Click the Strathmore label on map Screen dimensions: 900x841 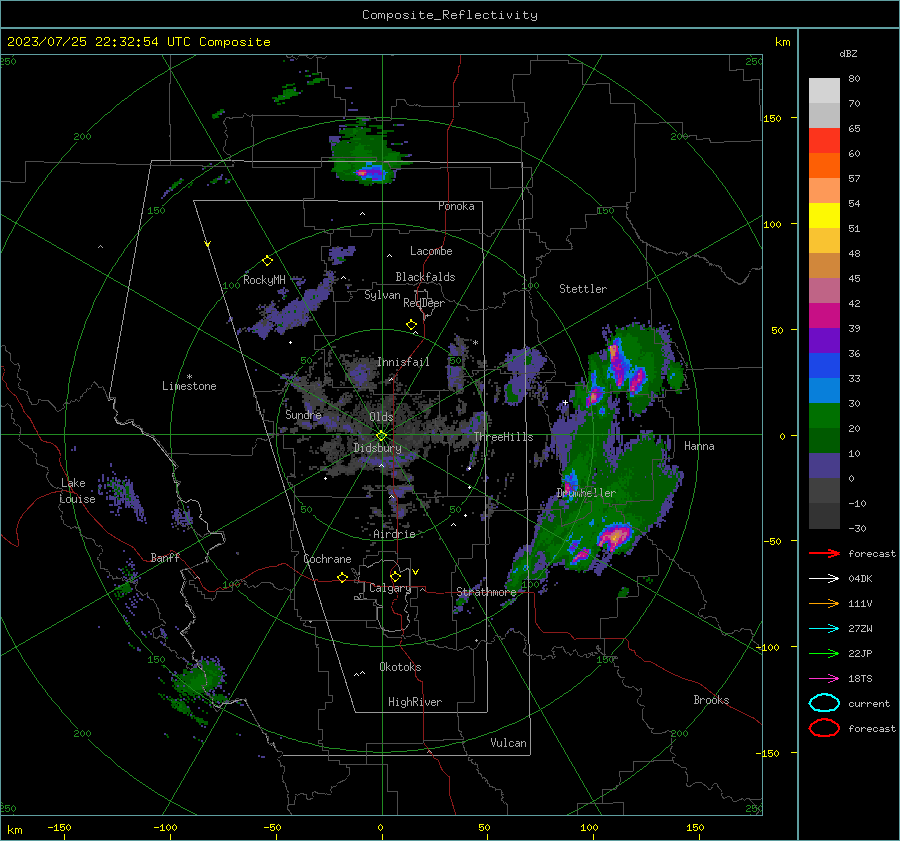[486, 592]
